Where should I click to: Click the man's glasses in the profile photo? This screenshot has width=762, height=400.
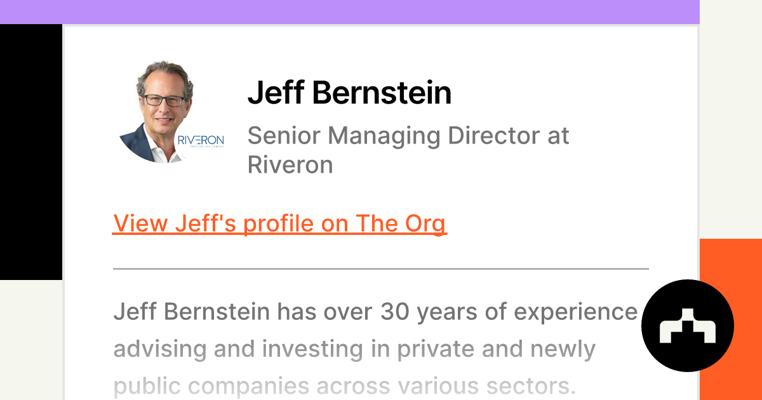(164, 100)
